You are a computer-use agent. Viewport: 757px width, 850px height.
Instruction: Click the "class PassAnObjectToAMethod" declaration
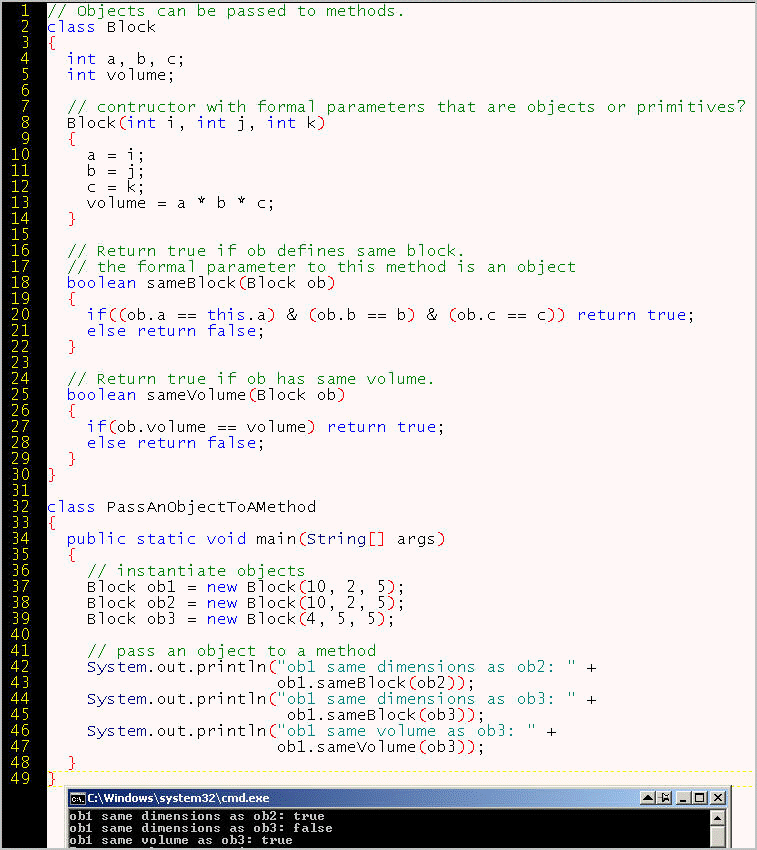coord(181,506)
